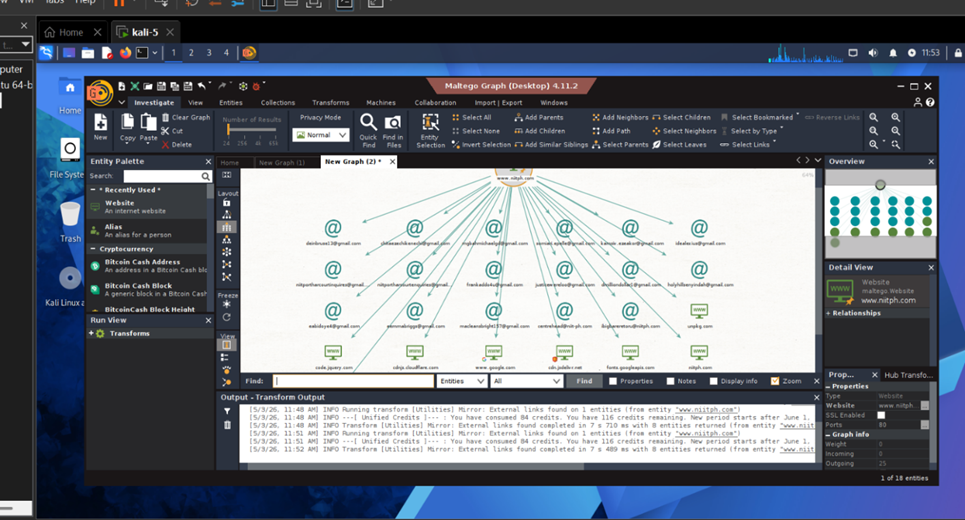
Task: Create a new graph with New icon
Action: pyautogui.click(x=100, y=122)
